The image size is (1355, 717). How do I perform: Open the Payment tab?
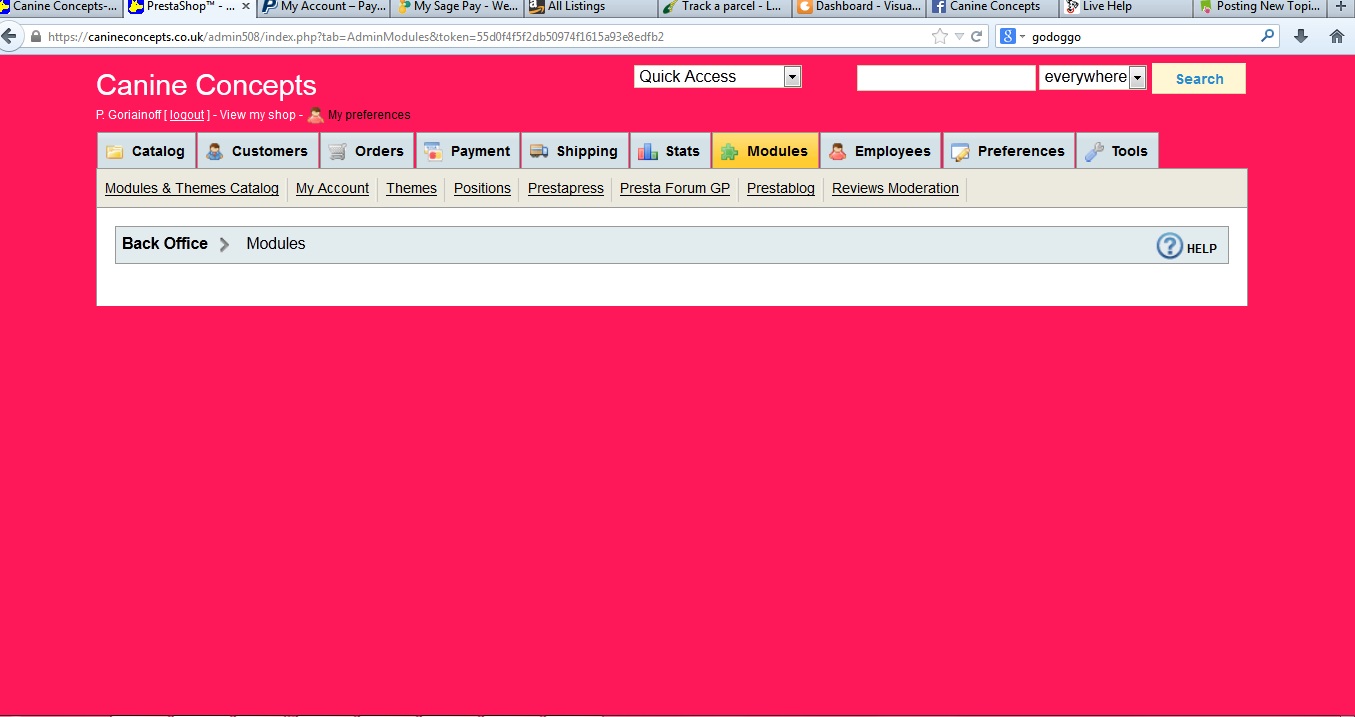point(468,151)
